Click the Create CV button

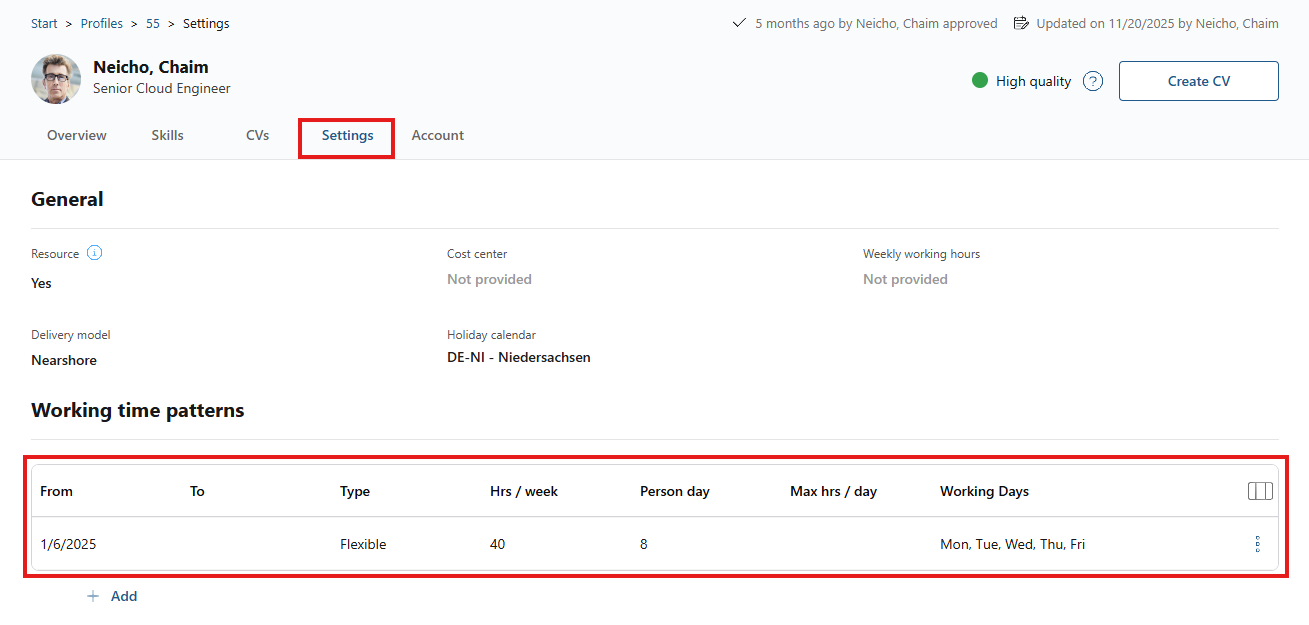click(x=1199, y=81)
